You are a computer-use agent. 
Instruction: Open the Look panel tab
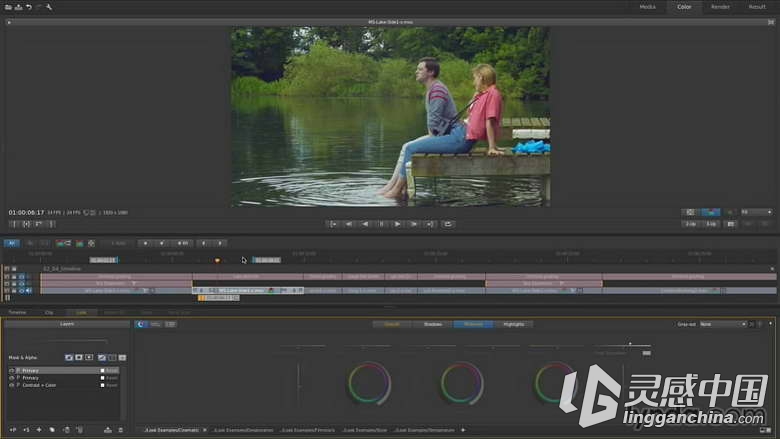tap(81, 313)
